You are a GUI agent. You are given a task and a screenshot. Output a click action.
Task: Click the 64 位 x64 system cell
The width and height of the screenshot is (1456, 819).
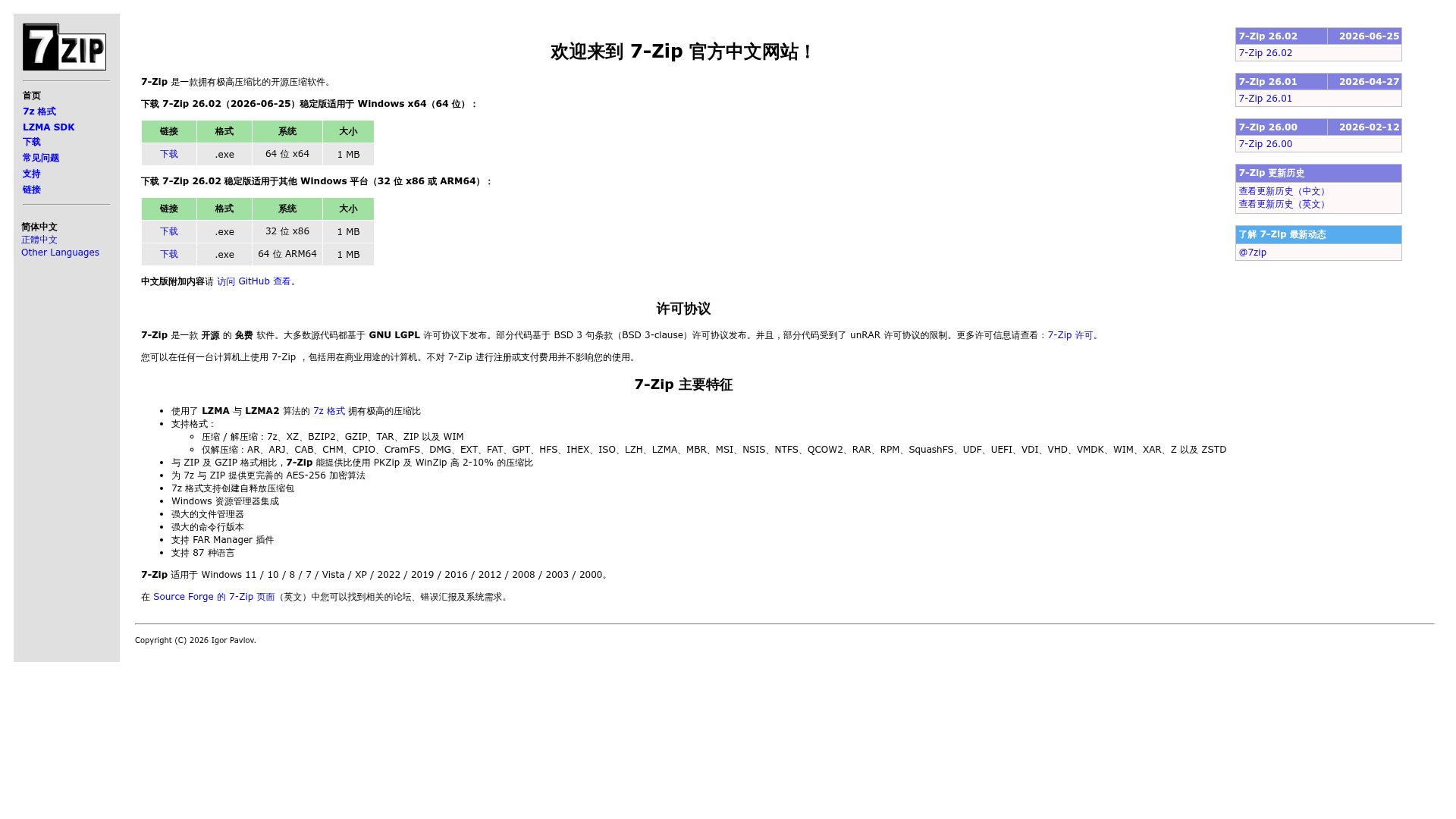pos(287,154)
